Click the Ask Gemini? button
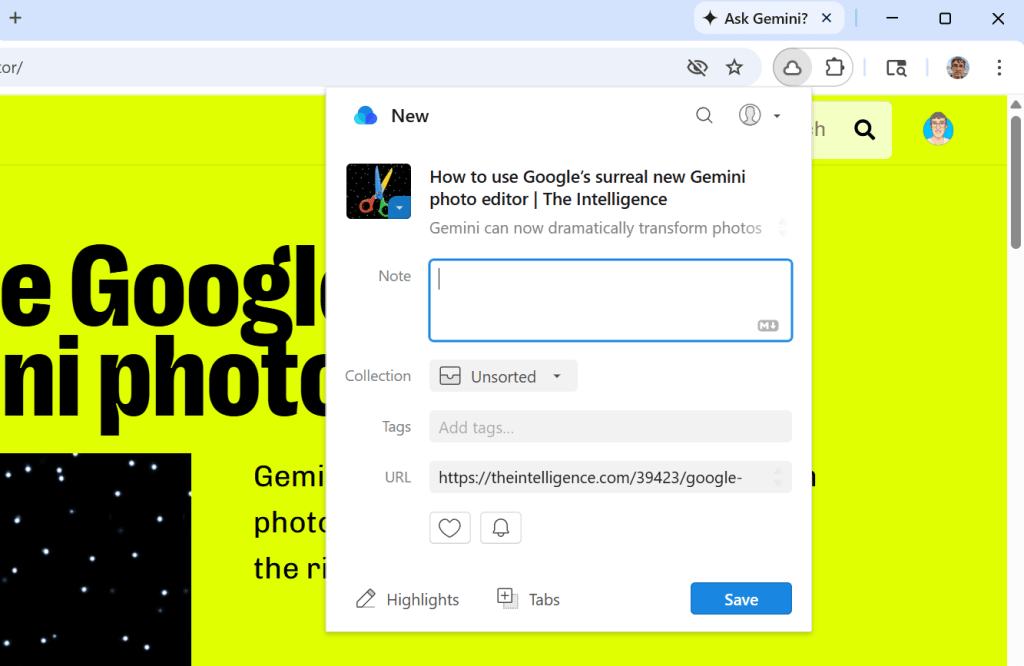 (x=756, y=18)
